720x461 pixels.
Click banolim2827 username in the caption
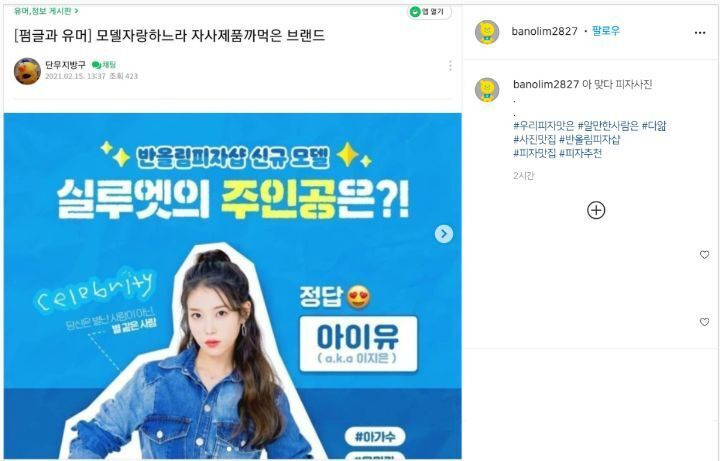(546, 84)
